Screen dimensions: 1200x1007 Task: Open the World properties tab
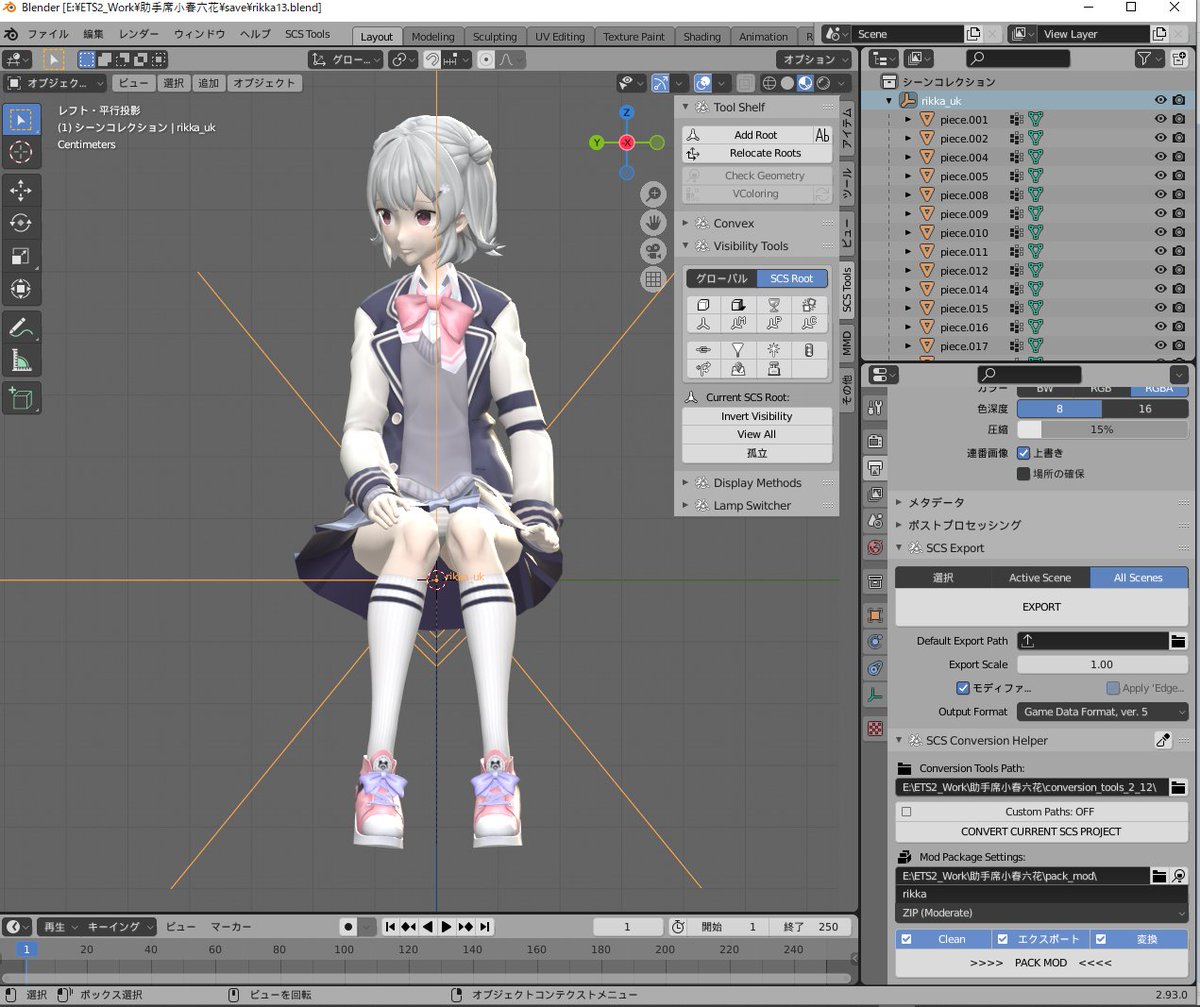[x=875, y=547]
